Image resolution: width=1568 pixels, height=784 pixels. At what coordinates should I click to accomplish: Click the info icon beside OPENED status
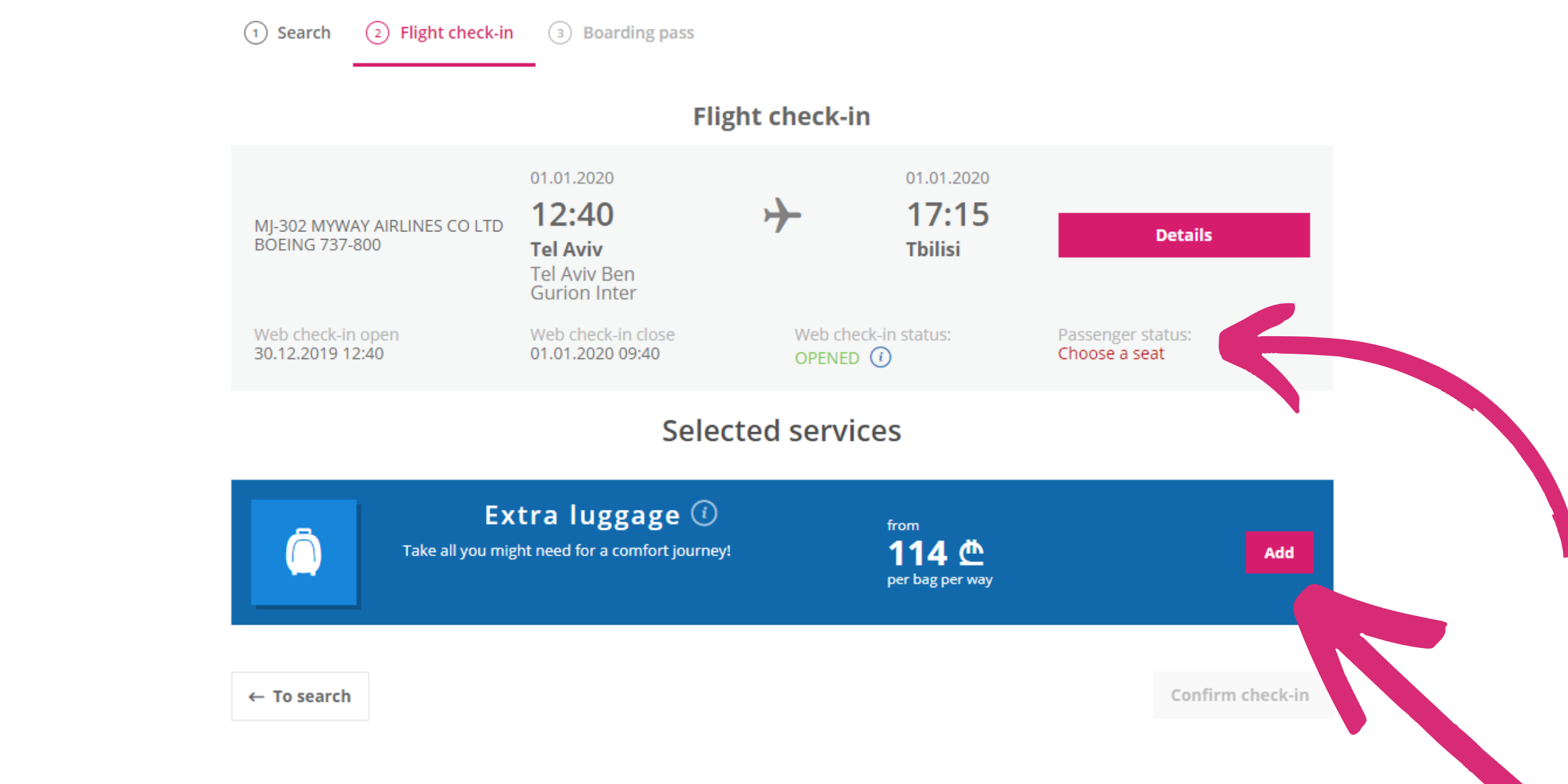coord(880,358)
